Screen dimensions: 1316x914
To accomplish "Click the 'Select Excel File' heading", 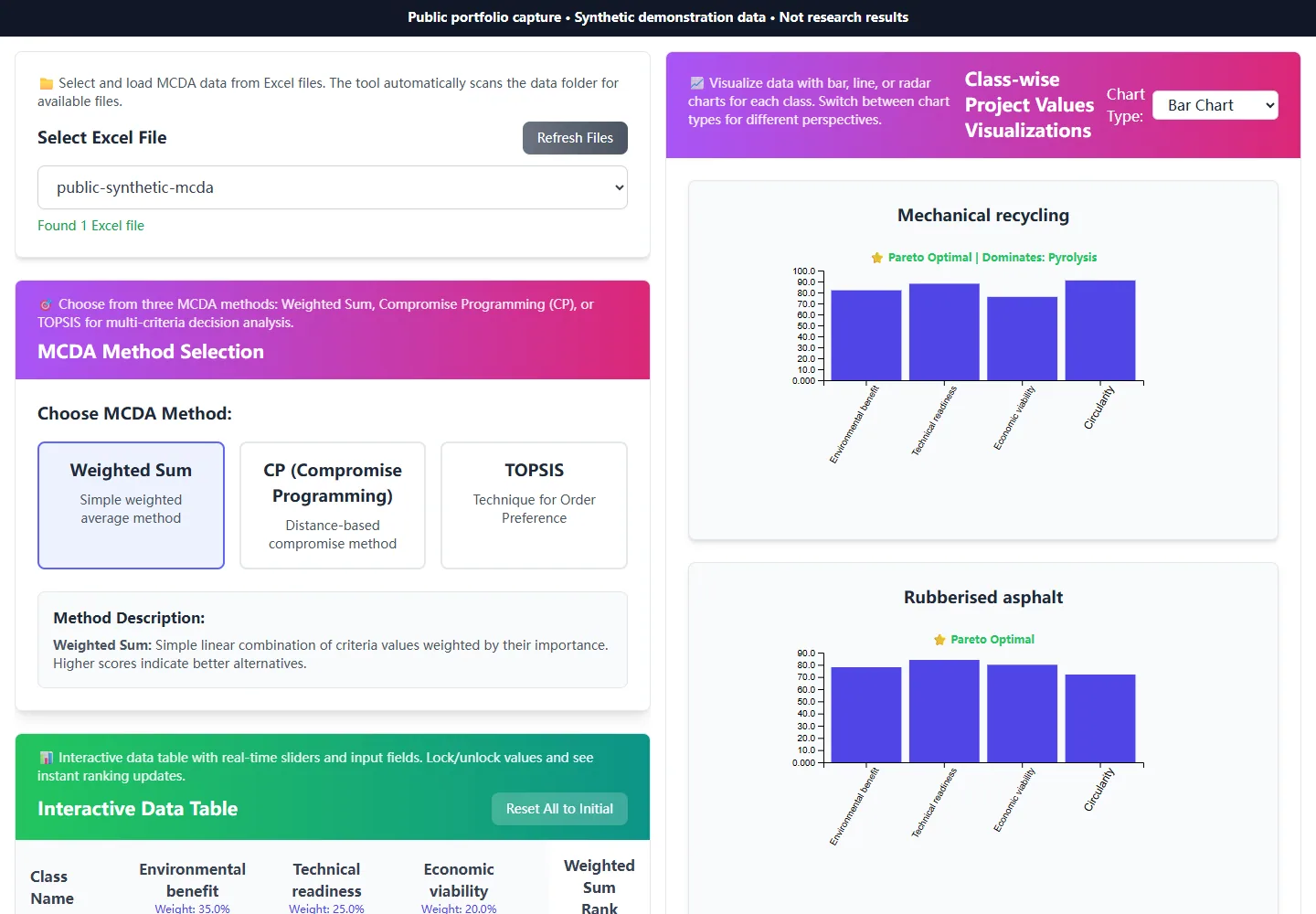I will [102, 138].
